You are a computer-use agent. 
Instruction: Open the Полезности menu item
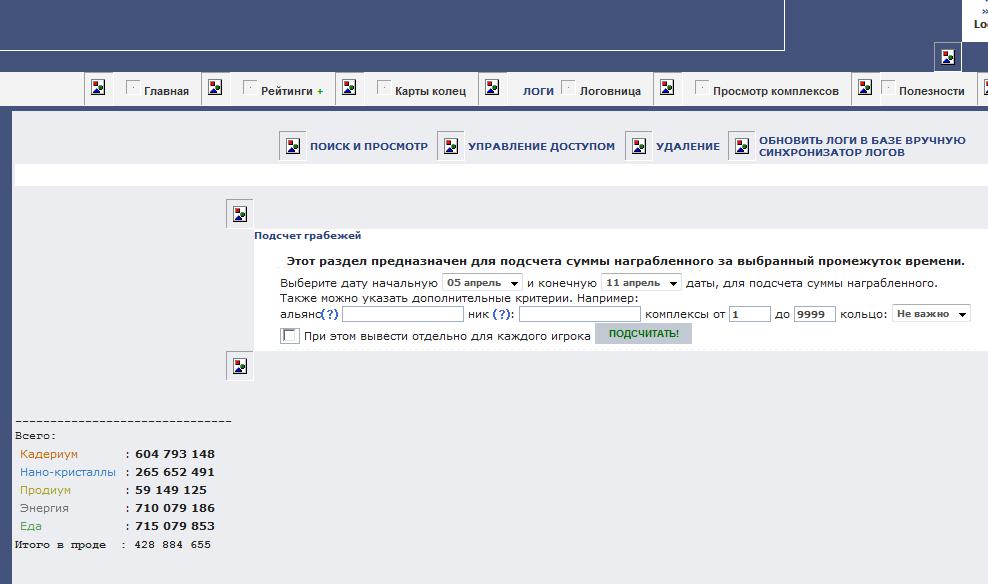click(931, 91)
